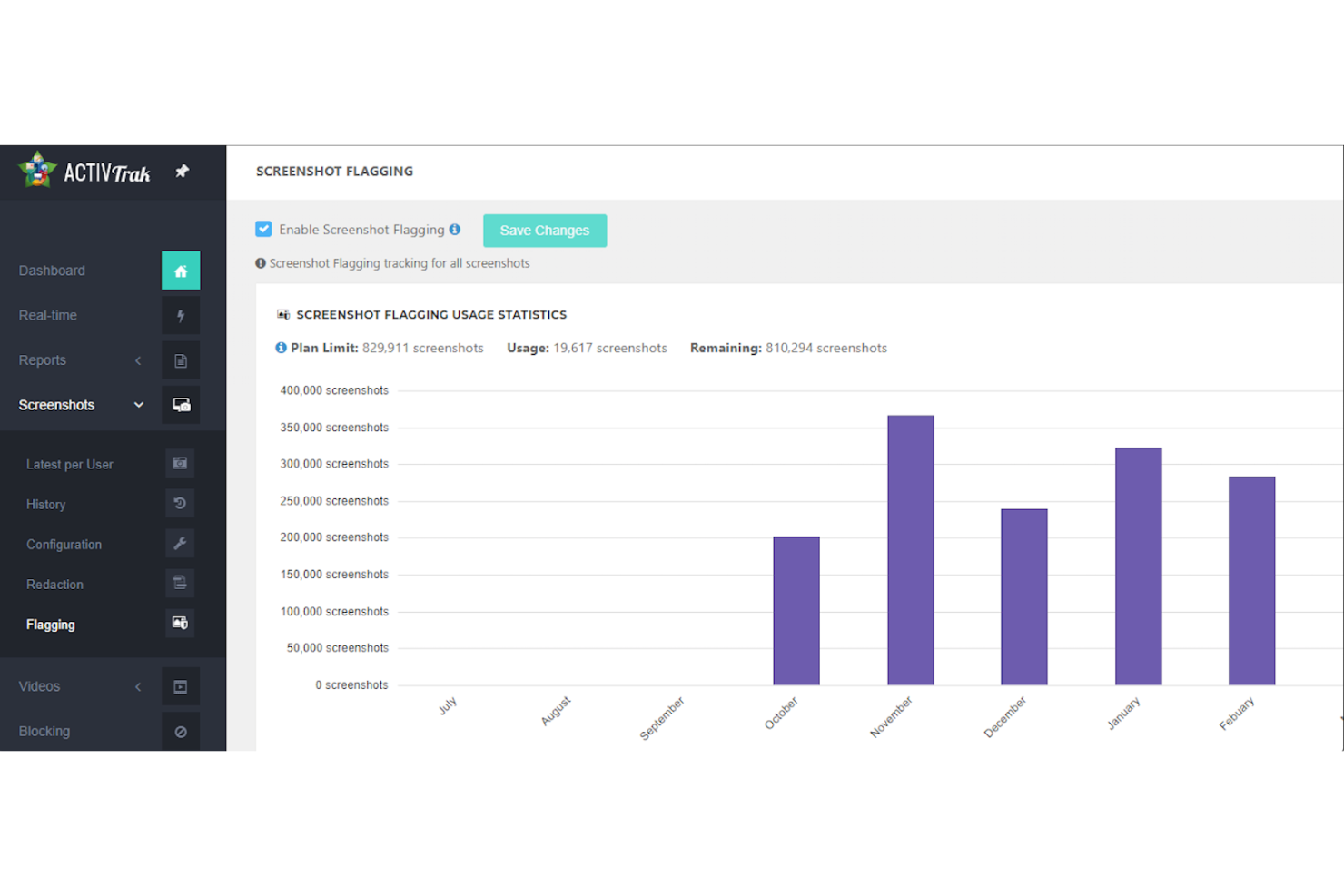
Task: Click the Blocking prohibited icon
Action: coord(181,731)
